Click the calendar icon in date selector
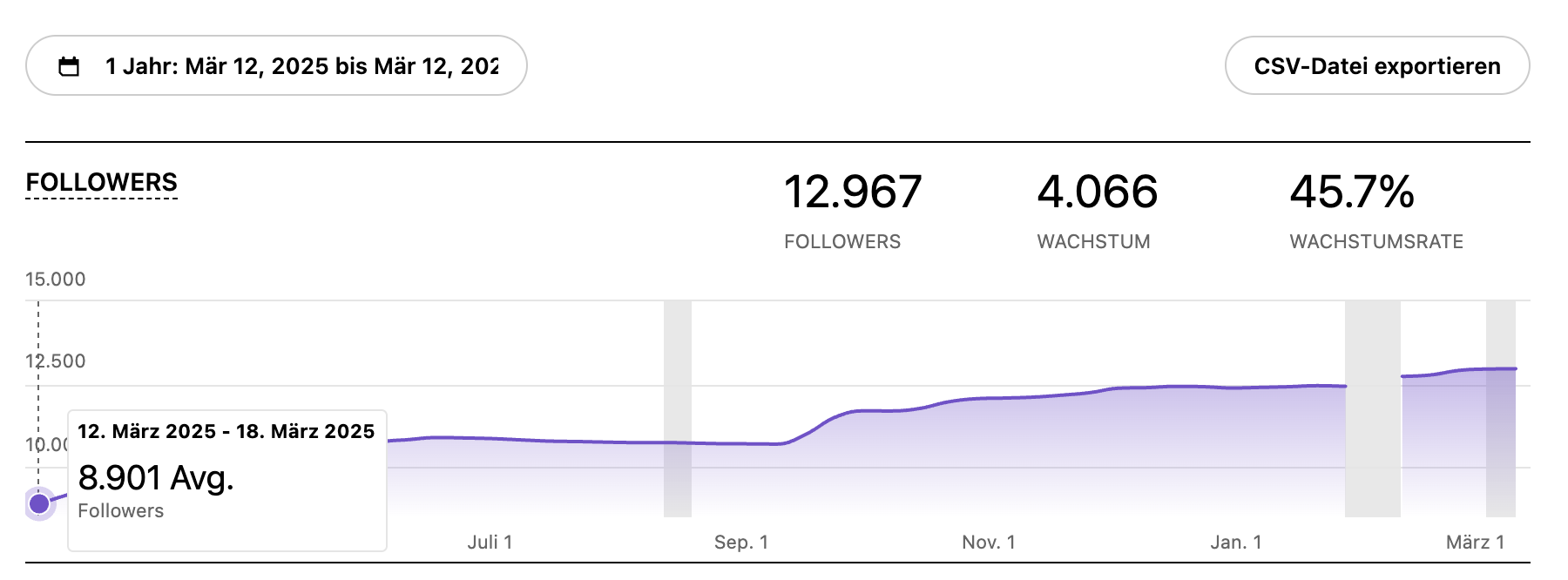Screen dimensions: 1568x580 69,66
